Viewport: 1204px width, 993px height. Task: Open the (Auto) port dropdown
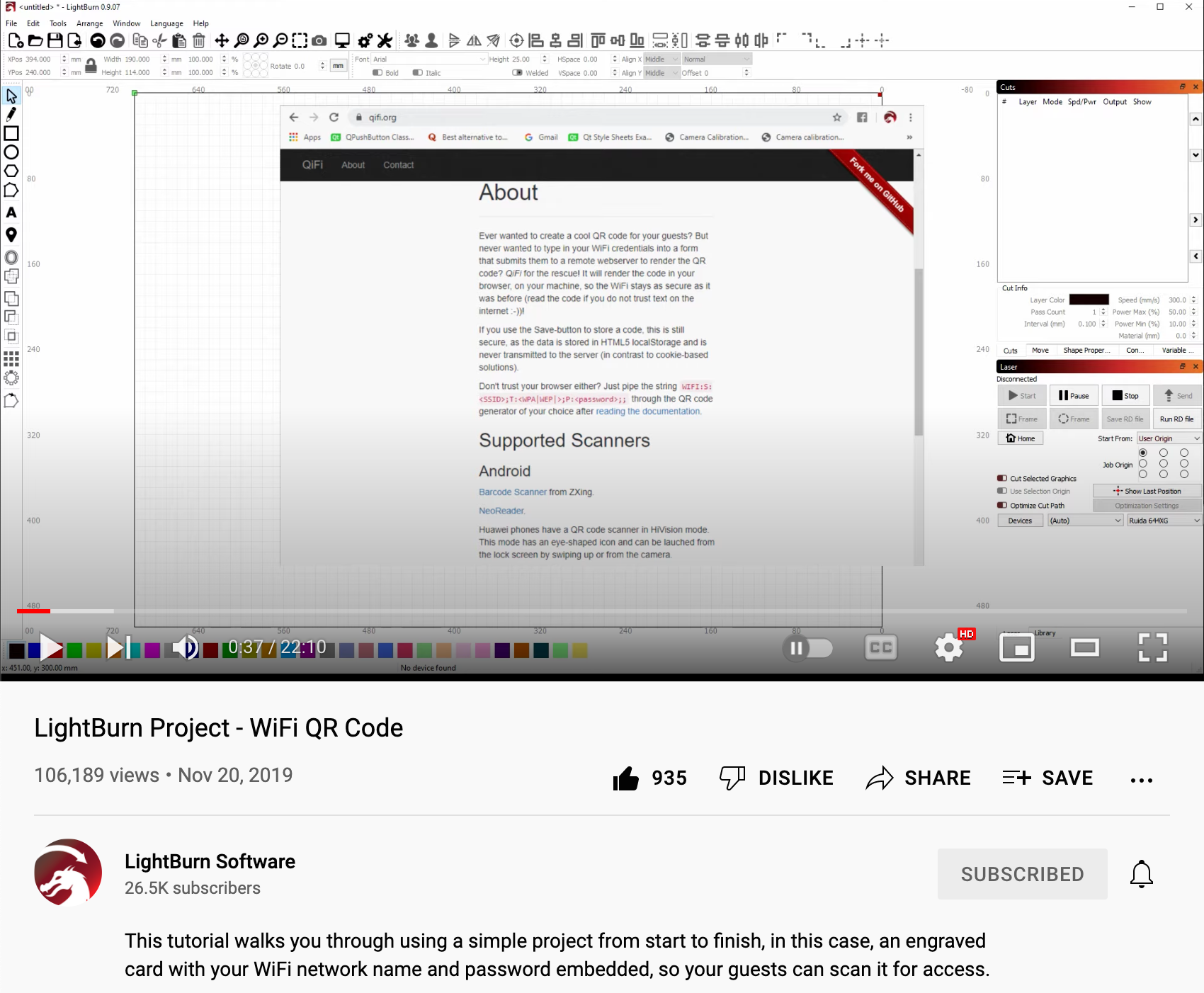tap(1086, 521)
